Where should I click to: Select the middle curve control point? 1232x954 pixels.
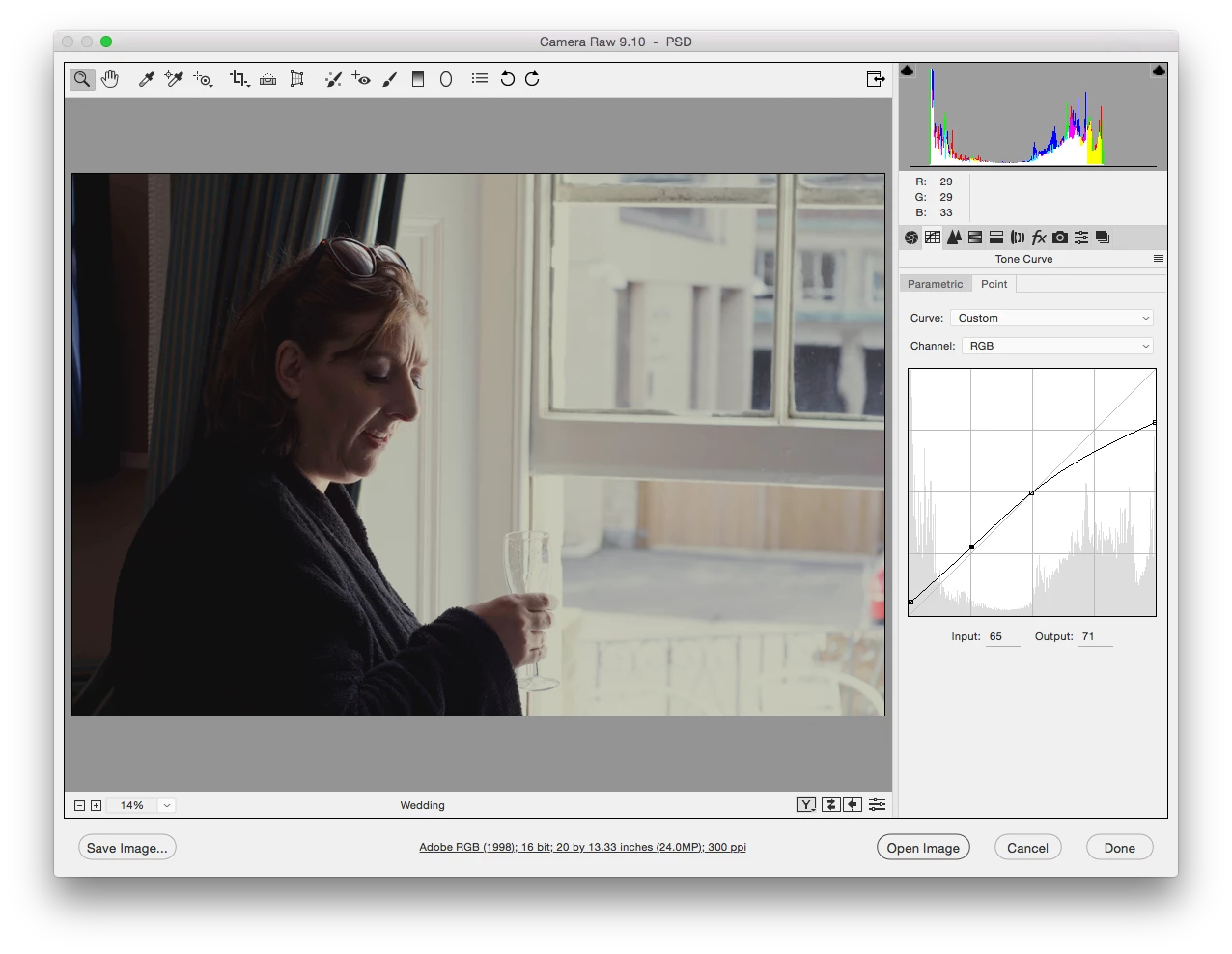click(x=1032, y=492)
